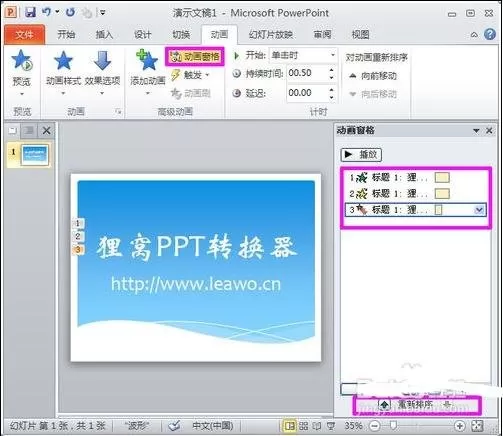Click the 延迟 00.00 field

(x=307, y=93)
